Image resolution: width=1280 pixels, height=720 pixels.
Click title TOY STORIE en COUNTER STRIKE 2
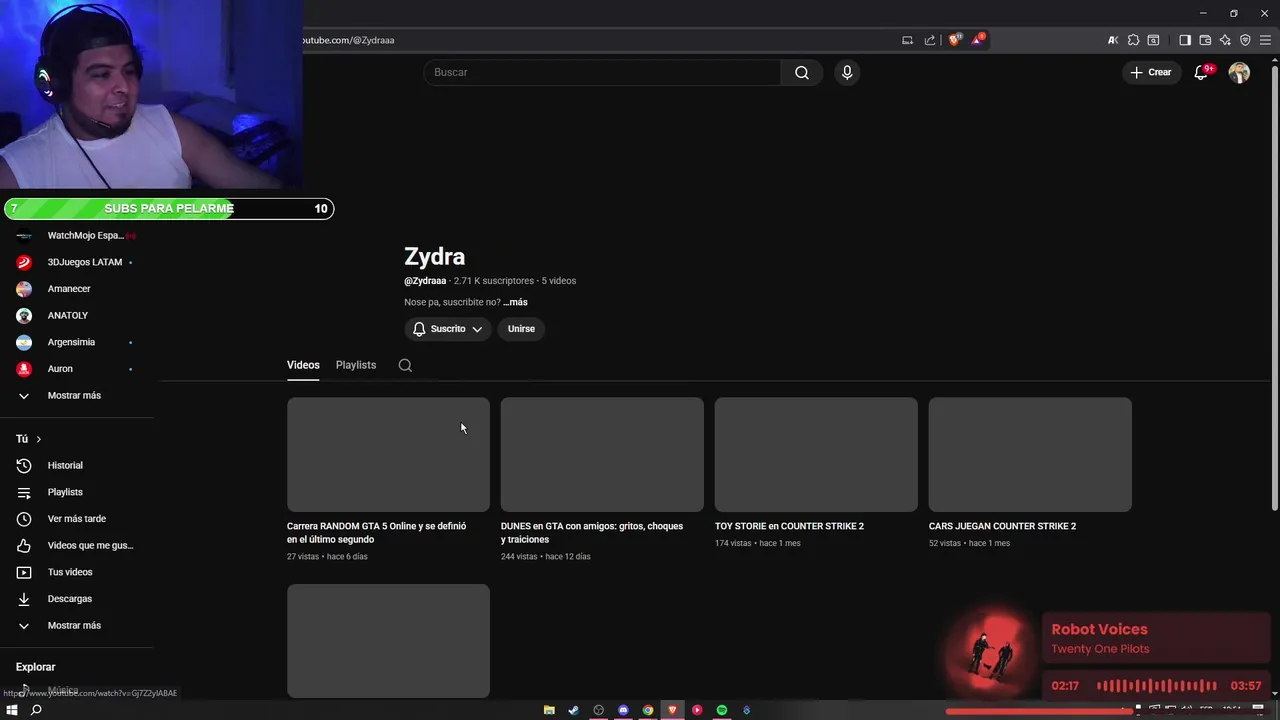coord(789,526)
